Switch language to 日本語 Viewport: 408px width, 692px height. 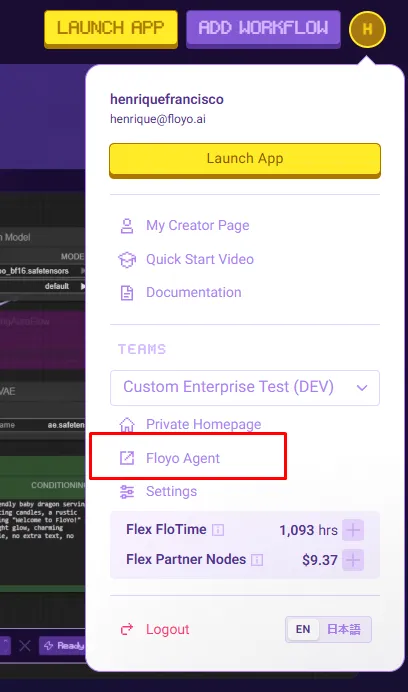(344, 629)
